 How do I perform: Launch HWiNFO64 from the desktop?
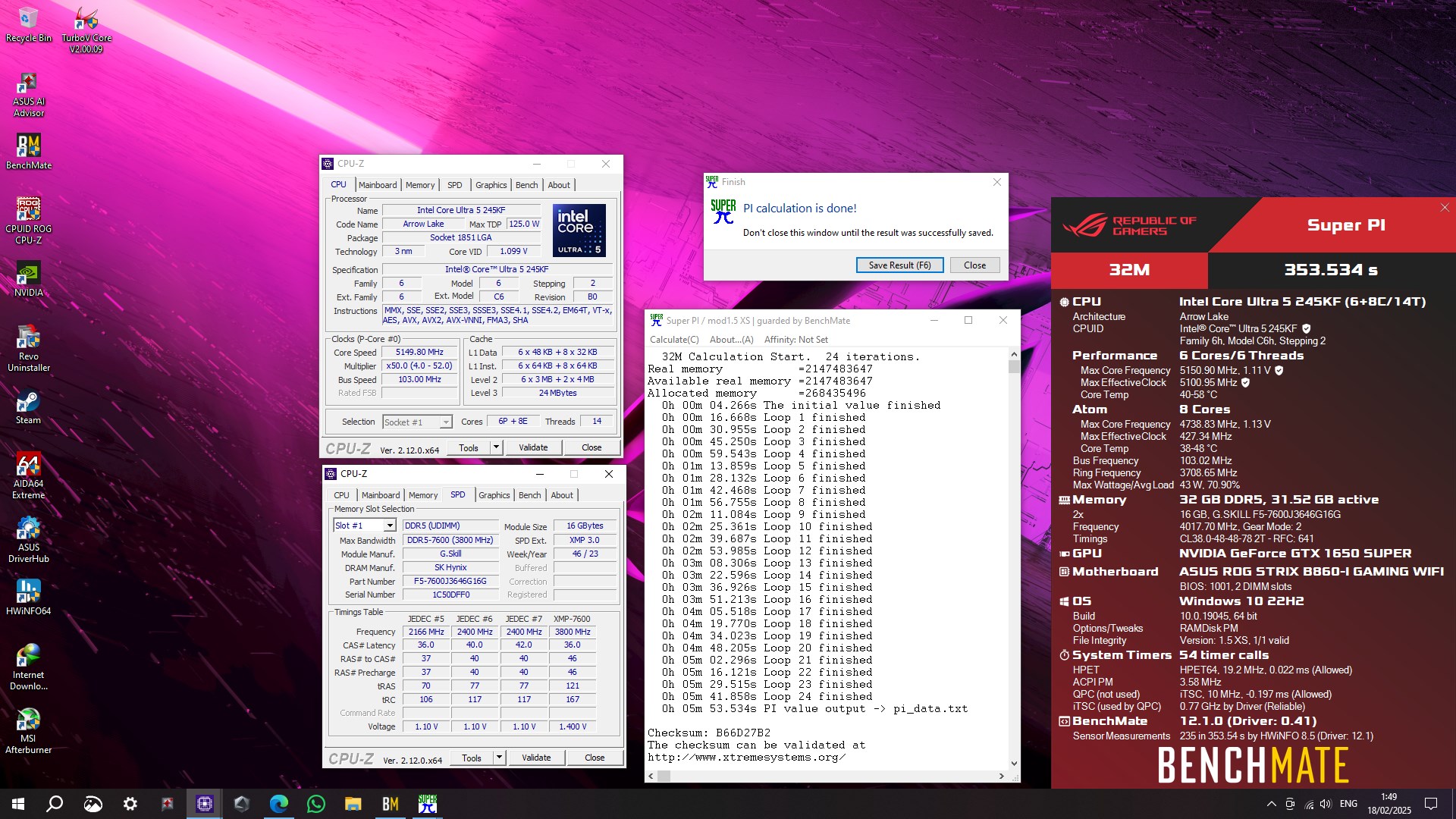[28, 598]
